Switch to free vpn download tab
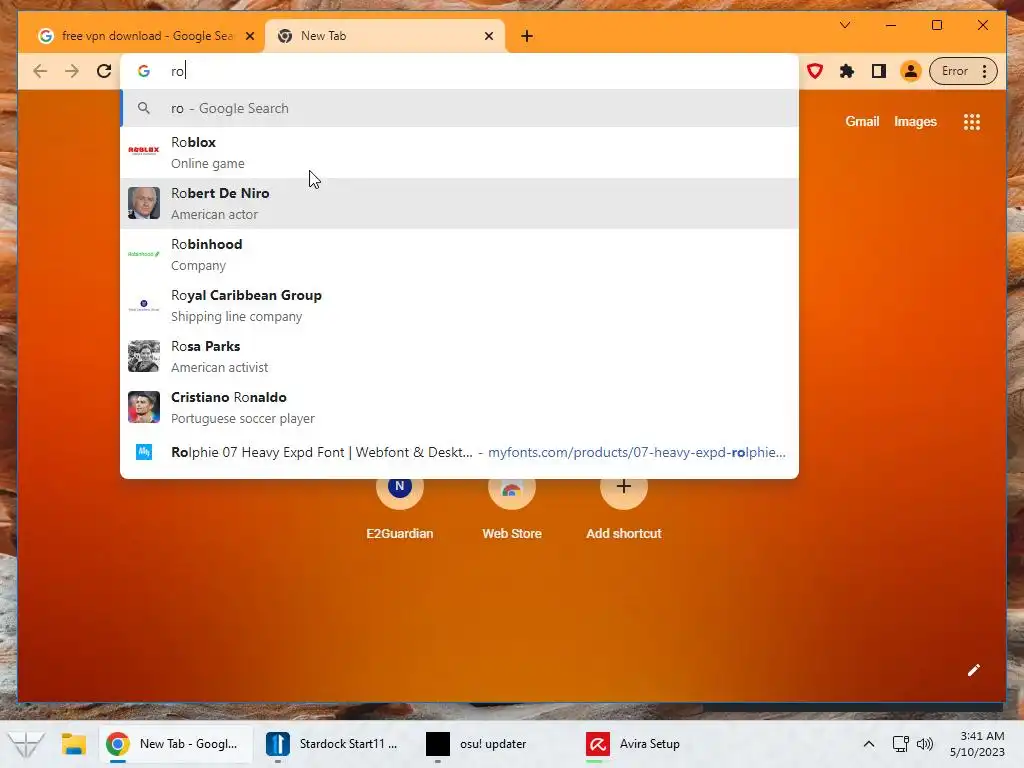 pos(142,36)
